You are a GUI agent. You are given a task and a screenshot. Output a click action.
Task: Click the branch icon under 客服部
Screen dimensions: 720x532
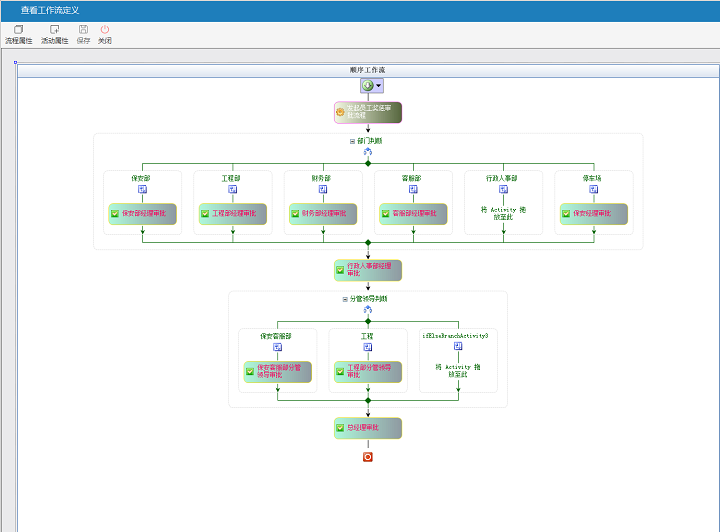coord(413,189)
